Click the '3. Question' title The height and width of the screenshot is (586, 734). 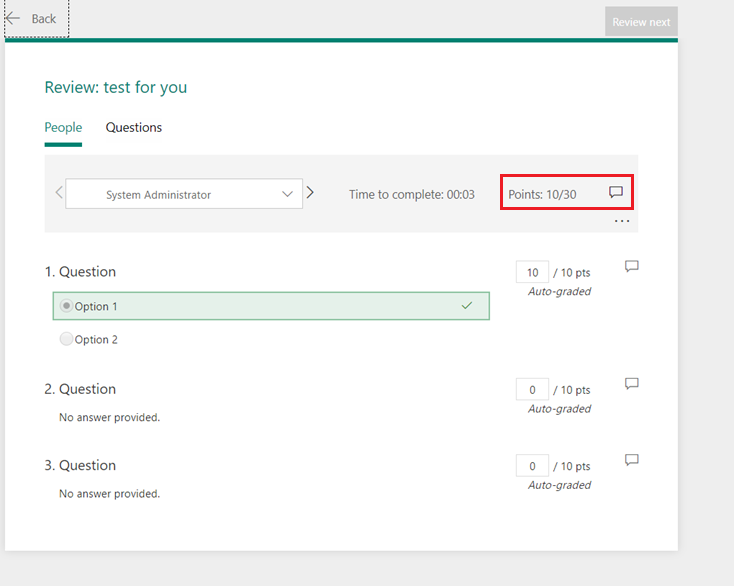click(80, 465)
